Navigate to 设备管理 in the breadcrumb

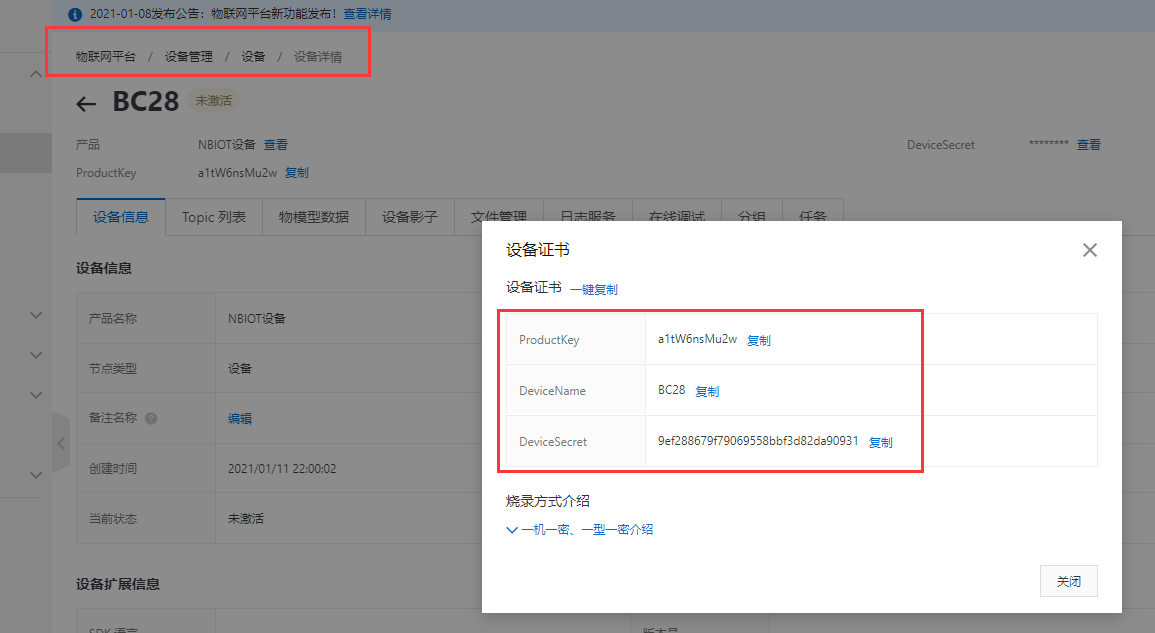click(x=188, y=57)
